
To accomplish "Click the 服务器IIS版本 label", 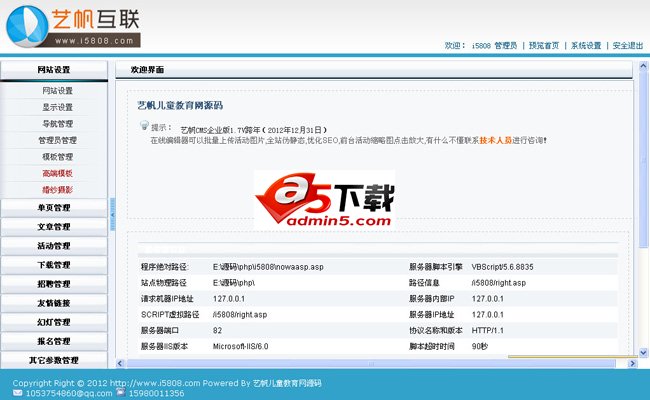I will pyautogui.click(x=165, y=347).
